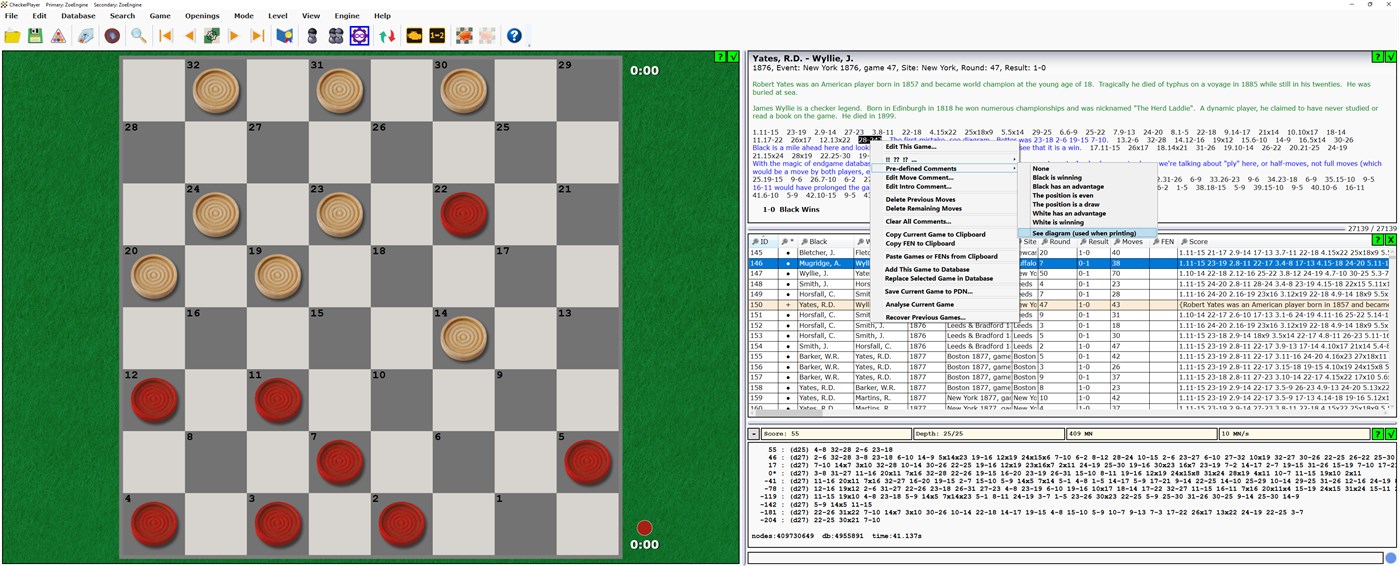
Task: Click green question button in game text pane
Action: pos(1379,56)
